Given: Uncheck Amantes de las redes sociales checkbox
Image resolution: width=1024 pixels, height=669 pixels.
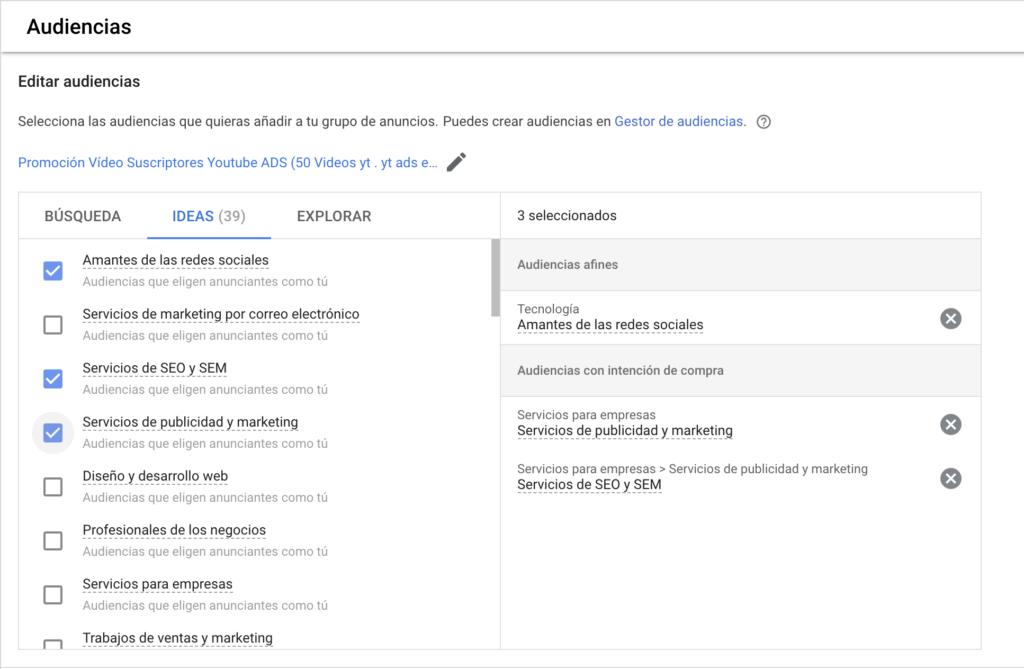Looking at the screenshot, I should tap(53, 270).
